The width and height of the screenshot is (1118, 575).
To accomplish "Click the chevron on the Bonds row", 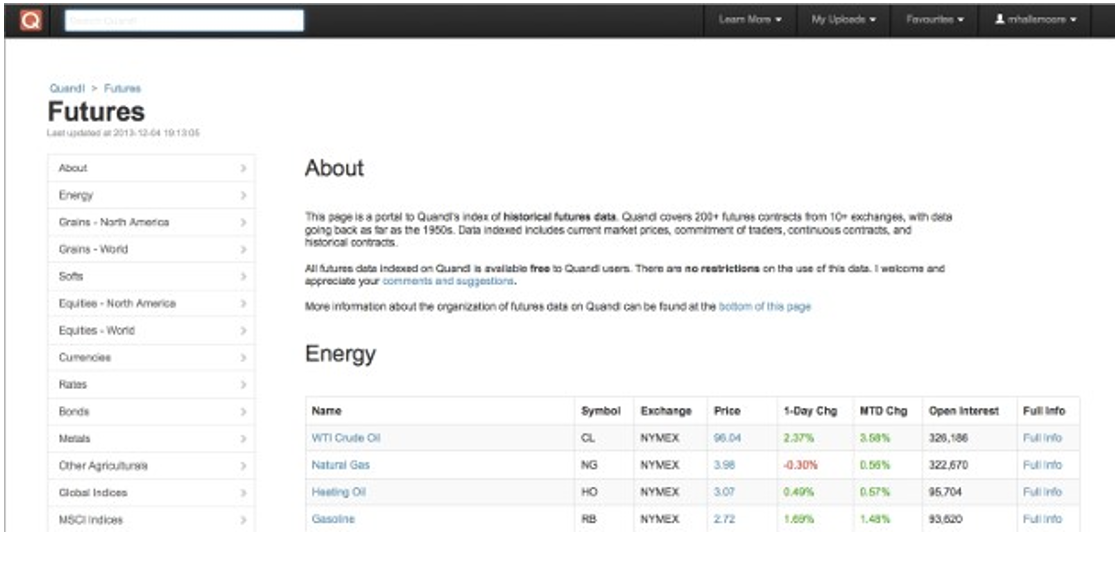I will (243, 412).
